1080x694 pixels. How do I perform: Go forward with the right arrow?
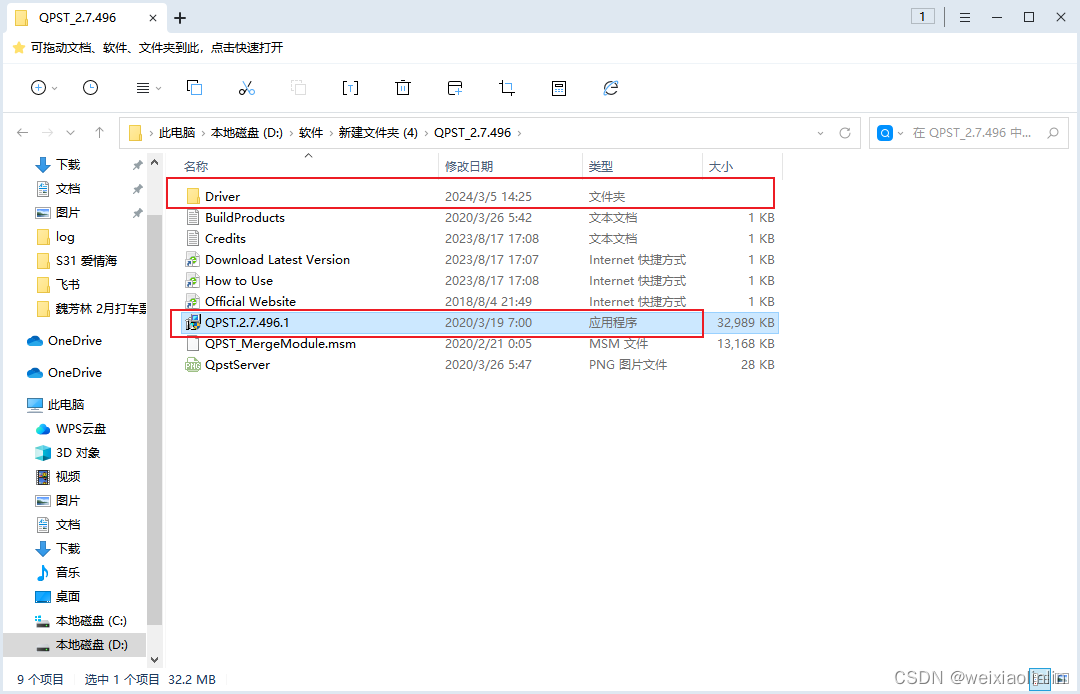[47, 132]
